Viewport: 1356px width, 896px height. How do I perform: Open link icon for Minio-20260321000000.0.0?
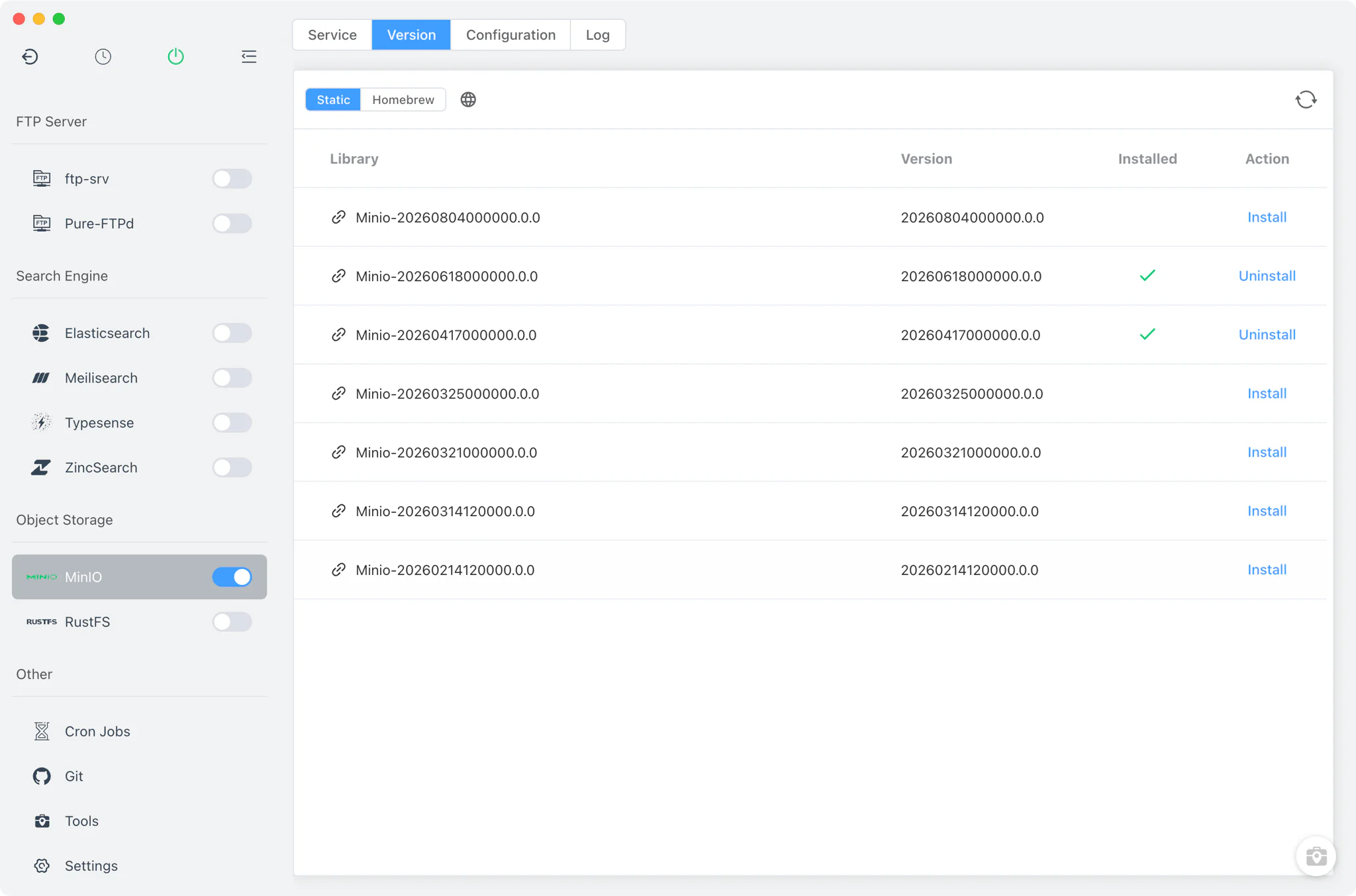[x=338, y=453]
